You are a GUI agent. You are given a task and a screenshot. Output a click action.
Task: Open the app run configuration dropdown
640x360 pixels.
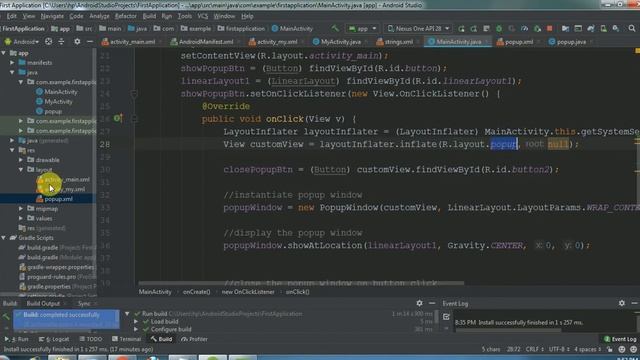click(x=362, y=29)
